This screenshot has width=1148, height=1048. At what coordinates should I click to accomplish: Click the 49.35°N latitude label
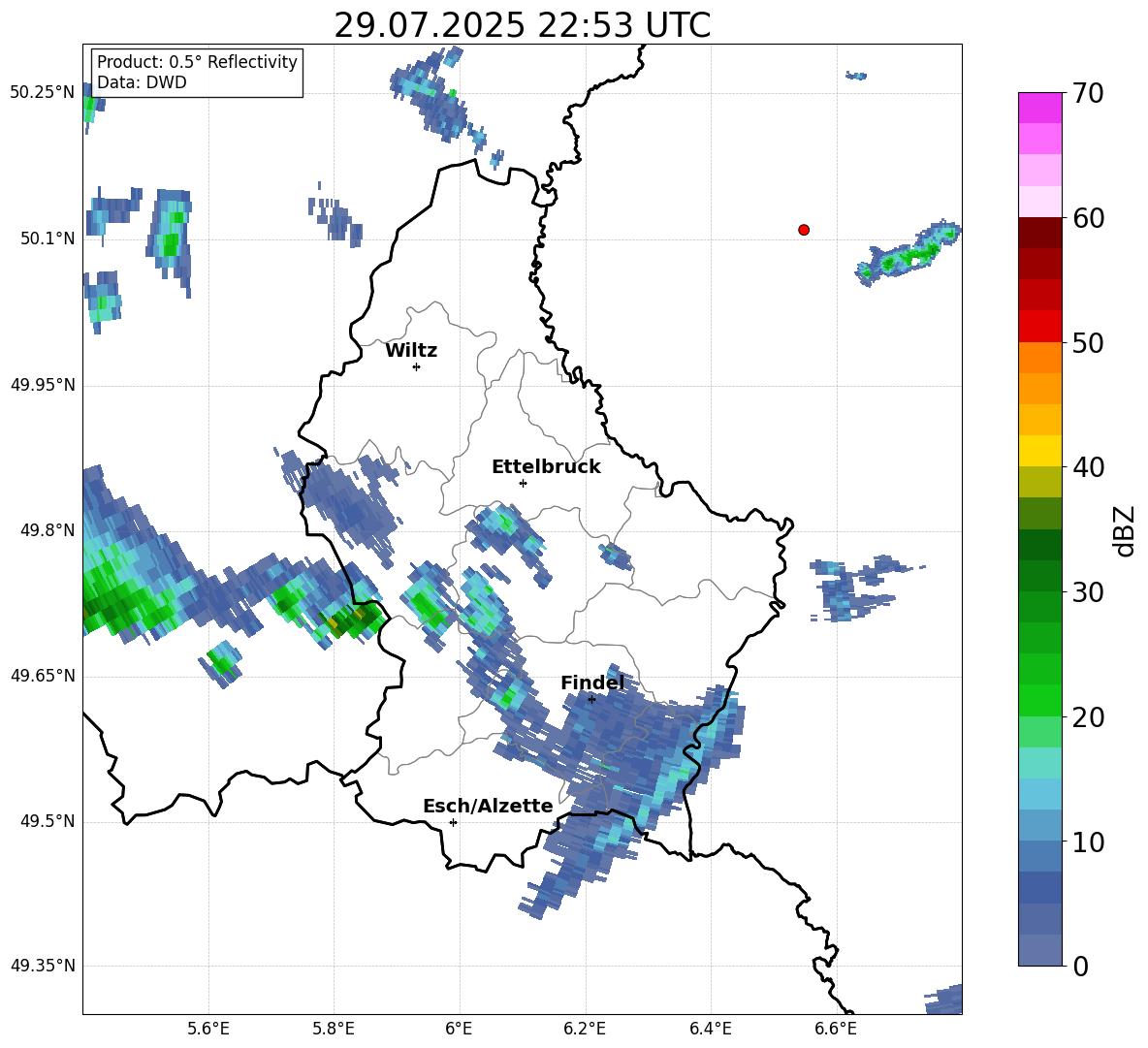(x=43, y=966)
